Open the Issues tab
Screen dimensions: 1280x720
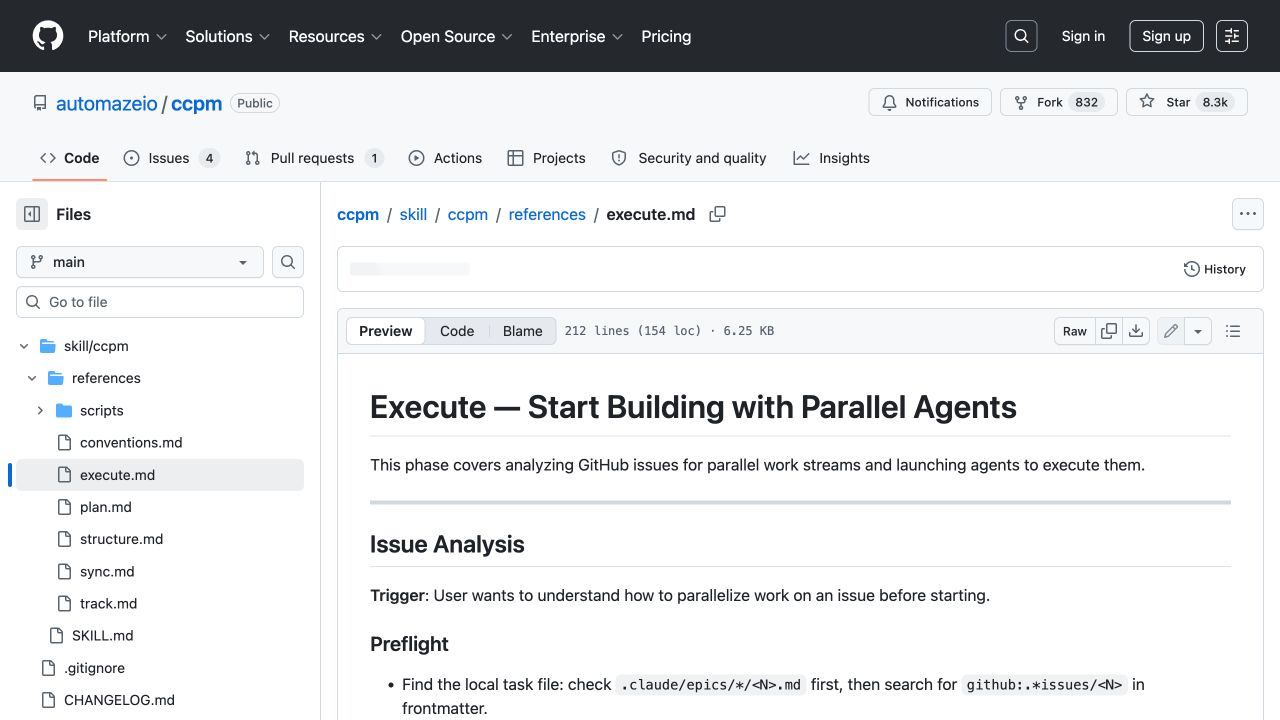pyautogui.click(x=171, y=158)
